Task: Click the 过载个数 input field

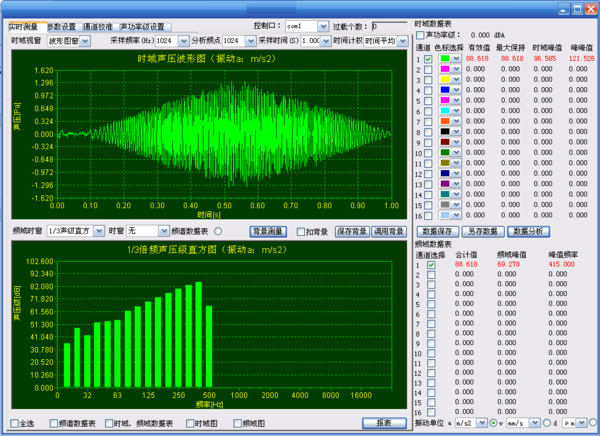Action: [388, 26]
